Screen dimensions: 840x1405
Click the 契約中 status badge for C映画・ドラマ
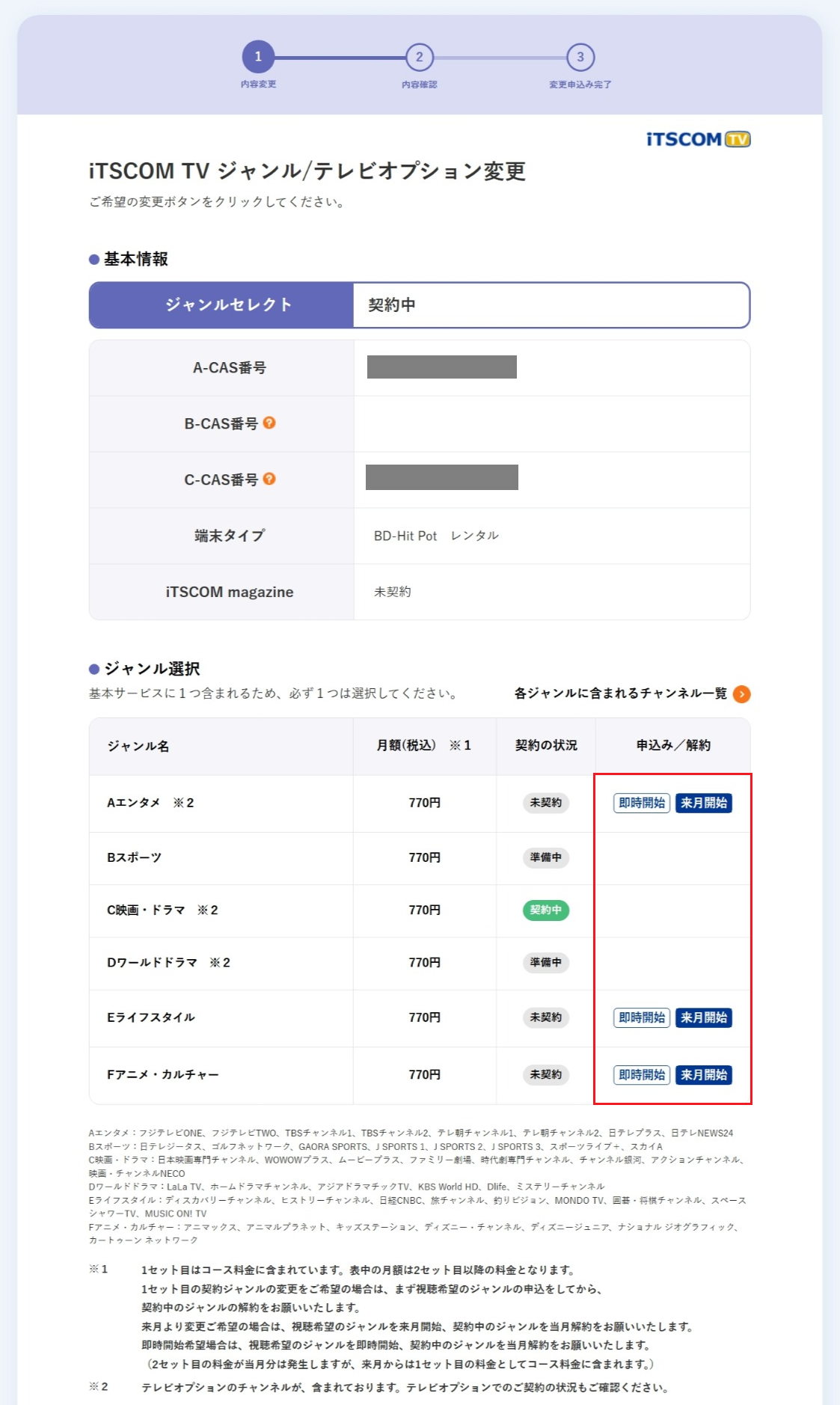pos(545,910)
